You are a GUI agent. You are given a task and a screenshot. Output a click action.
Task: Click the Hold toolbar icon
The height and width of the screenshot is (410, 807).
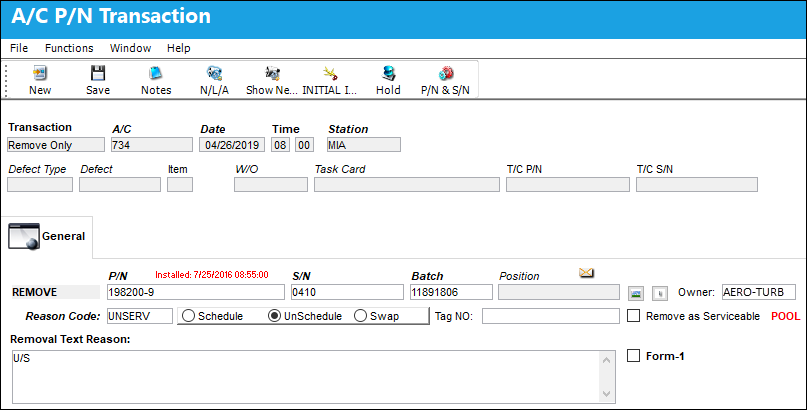[x=388, y=74]
